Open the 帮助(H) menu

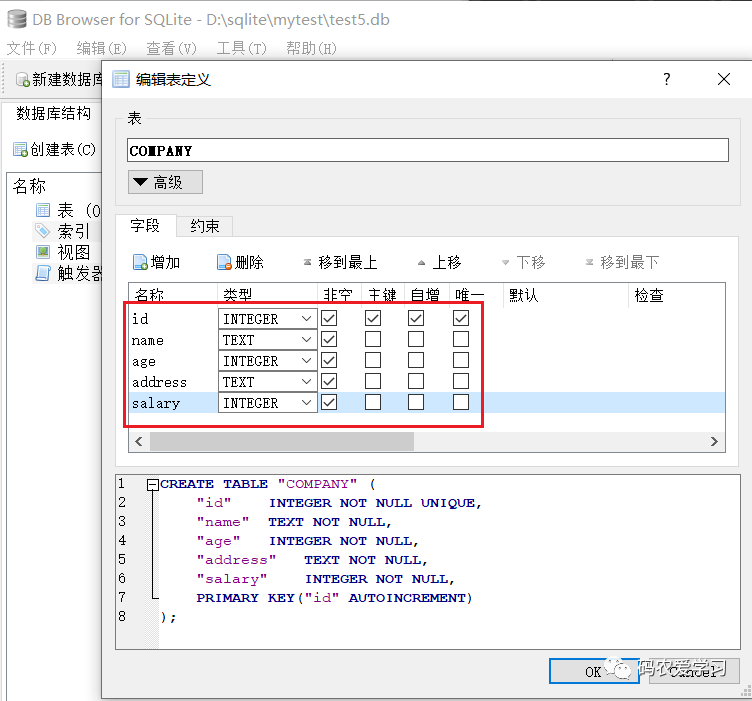tap(311, 48)
